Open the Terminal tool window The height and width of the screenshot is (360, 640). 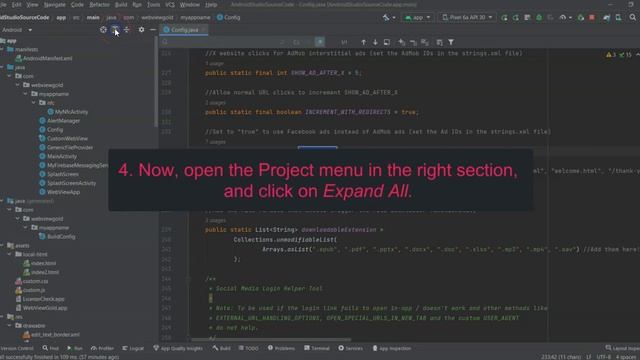tap(317, 348)
